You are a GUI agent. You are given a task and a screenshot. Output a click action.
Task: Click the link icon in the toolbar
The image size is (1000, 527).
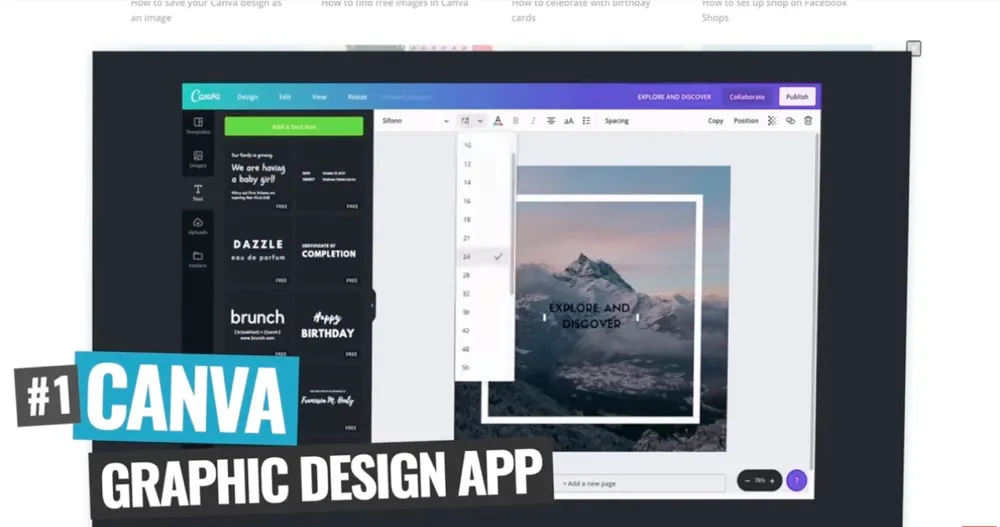790,121
